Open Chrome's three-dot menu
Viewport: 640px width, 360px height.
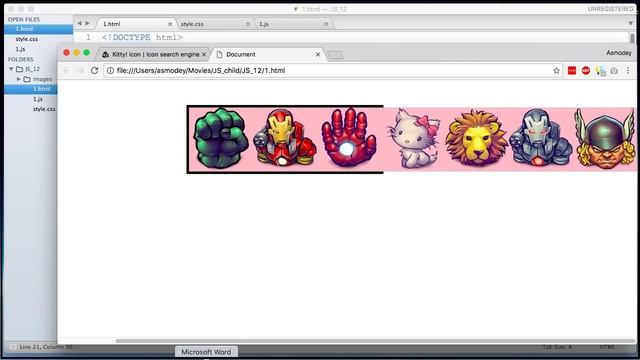point(628,71)
